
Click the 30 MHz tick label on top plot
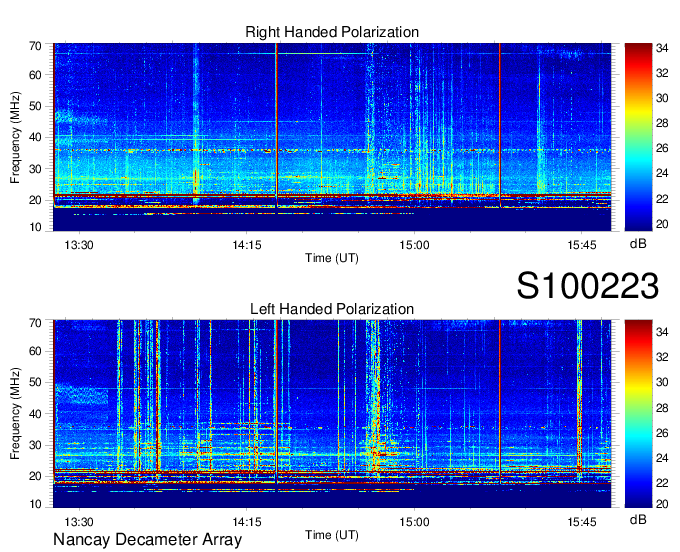(35, 169)
